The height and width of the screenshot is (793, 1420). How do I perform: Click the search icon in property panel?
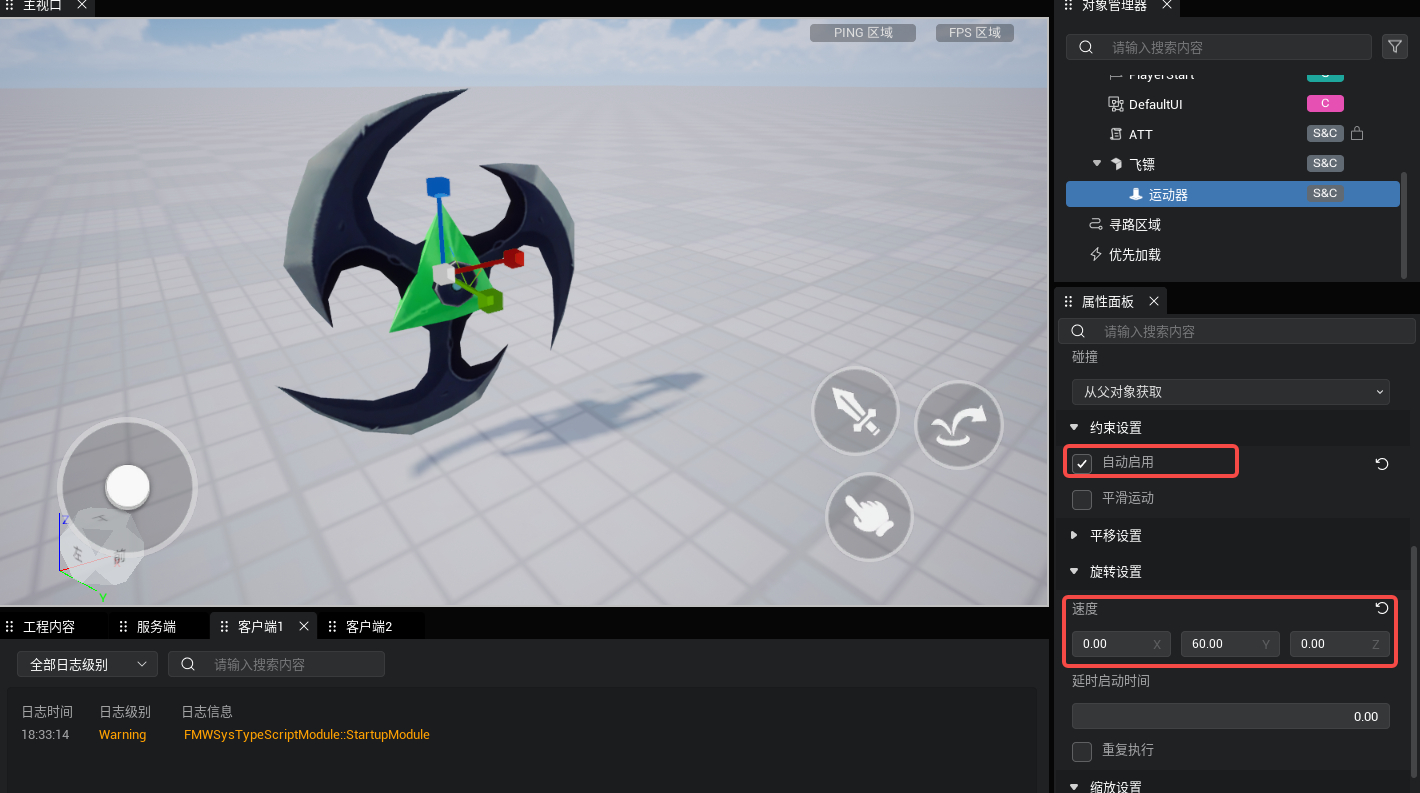click(x=1079, y=331)
